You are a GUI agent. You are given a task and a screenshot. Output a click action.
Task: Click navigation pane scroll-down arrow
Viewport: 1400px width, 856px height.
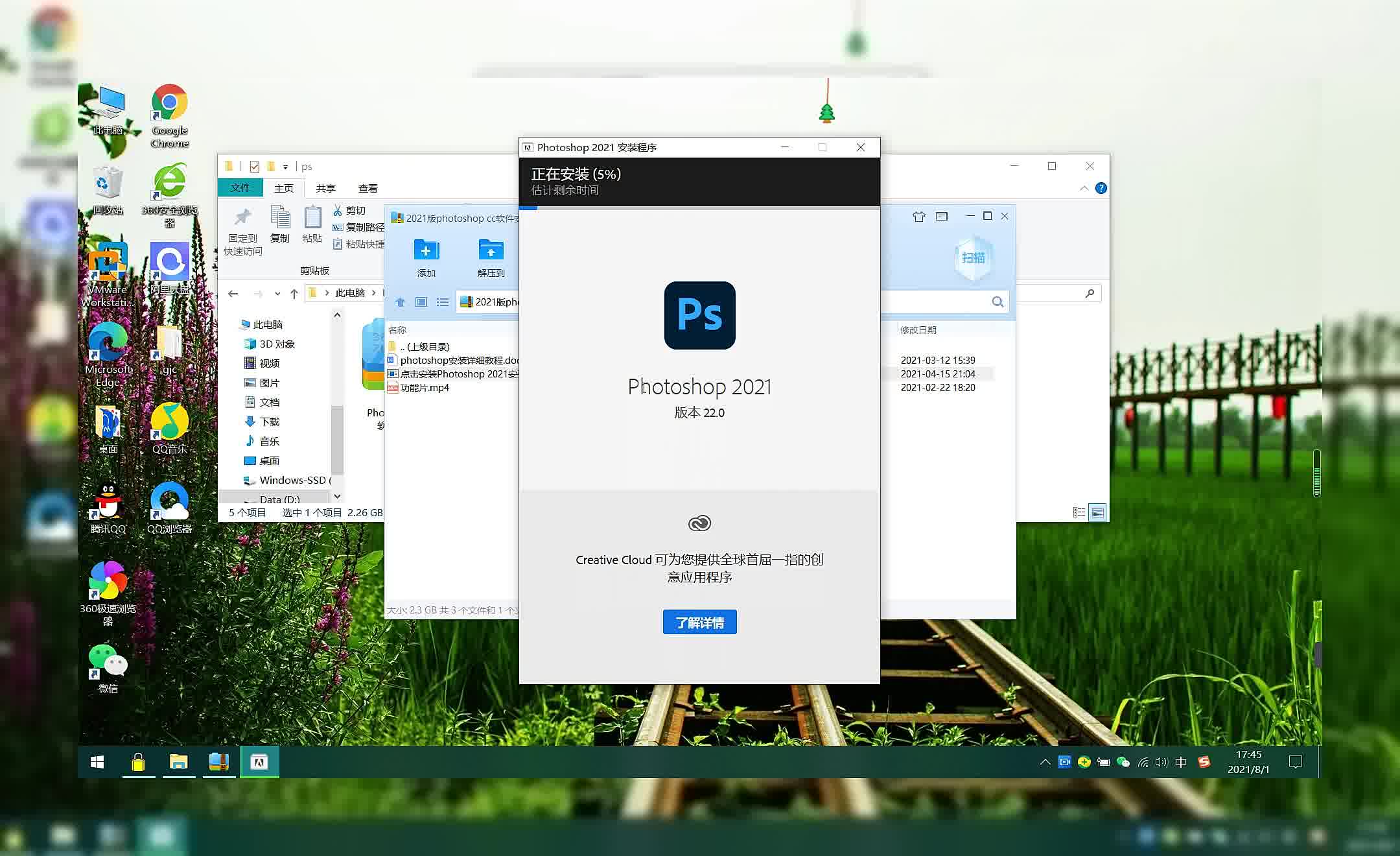(337, 497)
